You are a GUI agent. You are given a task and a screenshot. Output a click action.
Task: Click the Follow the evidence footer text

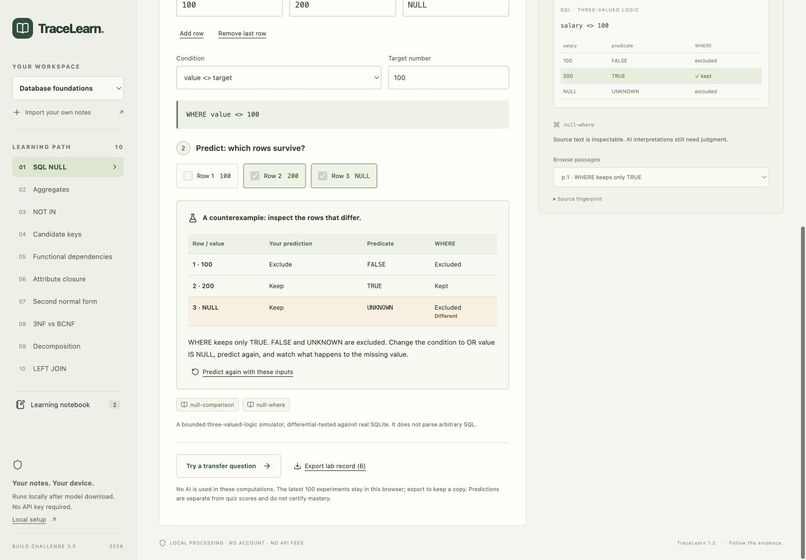pyautogui.click(x=755, y=543)
